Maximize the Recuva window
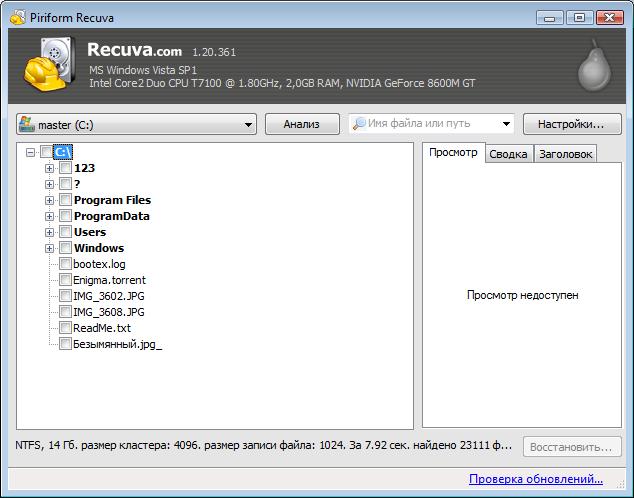Image resolution: width=634 pixels, height=498 pixels. tap(578, 17)
